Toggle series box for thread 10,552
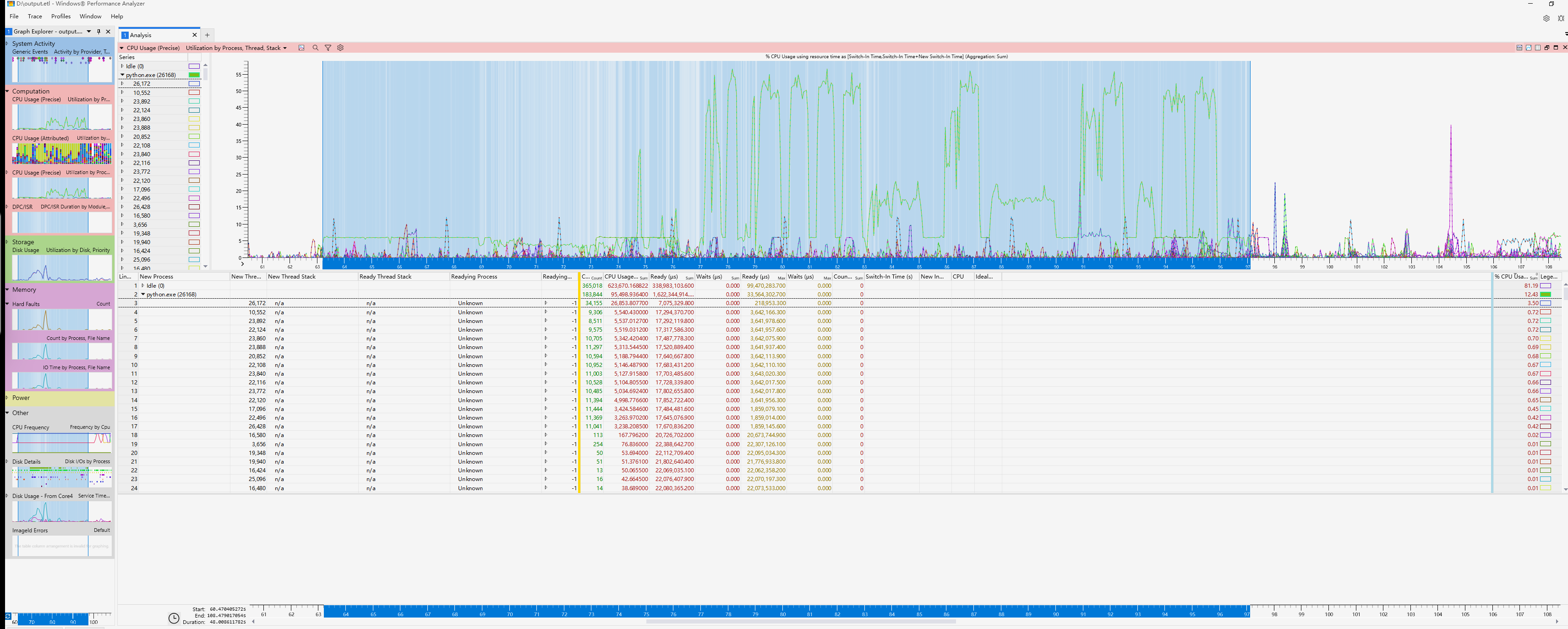 click(194, 93)
